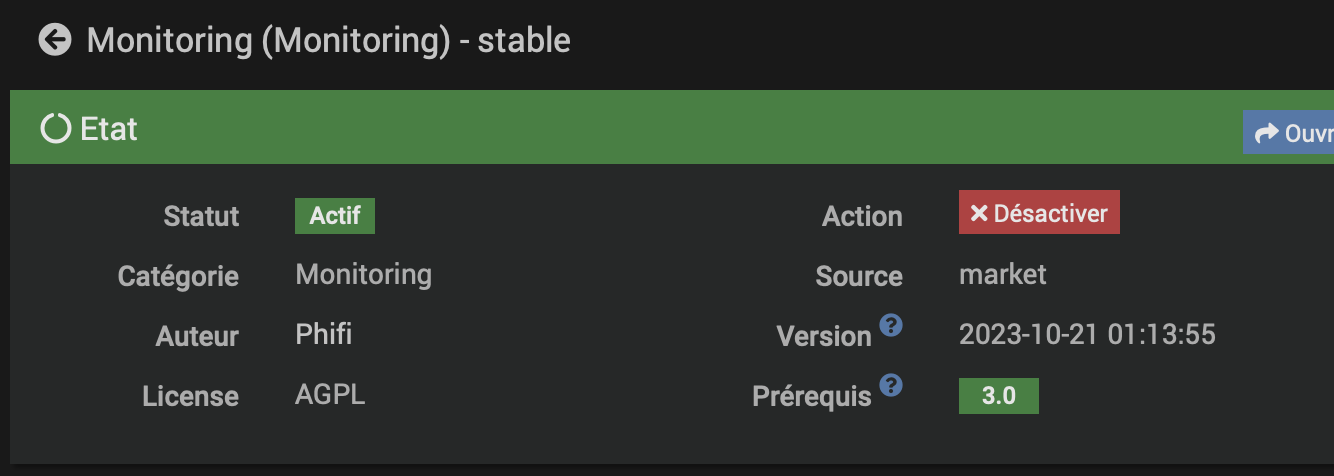Click the green Actif status badge
The image size is (1334, 476).
pos(334,216)
